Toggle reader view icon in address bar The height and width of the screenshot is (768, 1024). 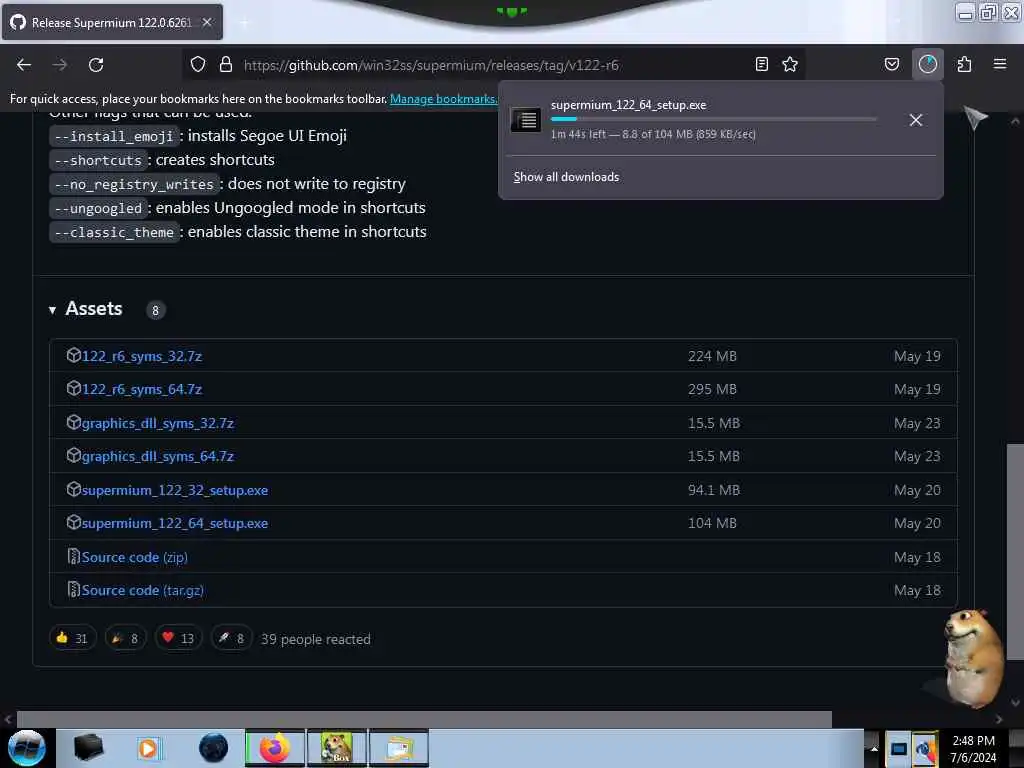[x=761, y=64]
